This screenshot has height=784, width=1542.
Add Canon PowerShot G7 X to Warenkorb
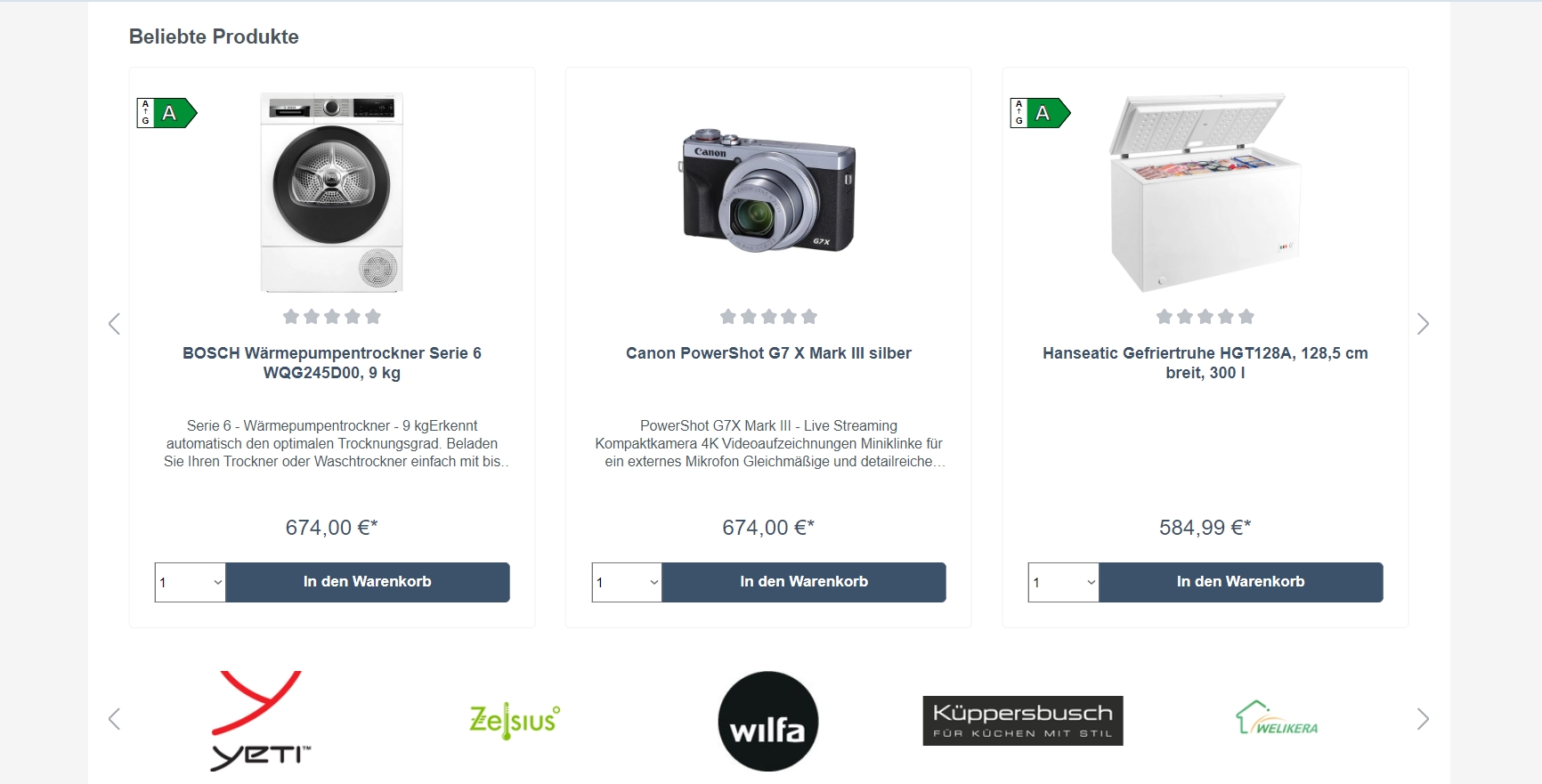tap(804, 582)
